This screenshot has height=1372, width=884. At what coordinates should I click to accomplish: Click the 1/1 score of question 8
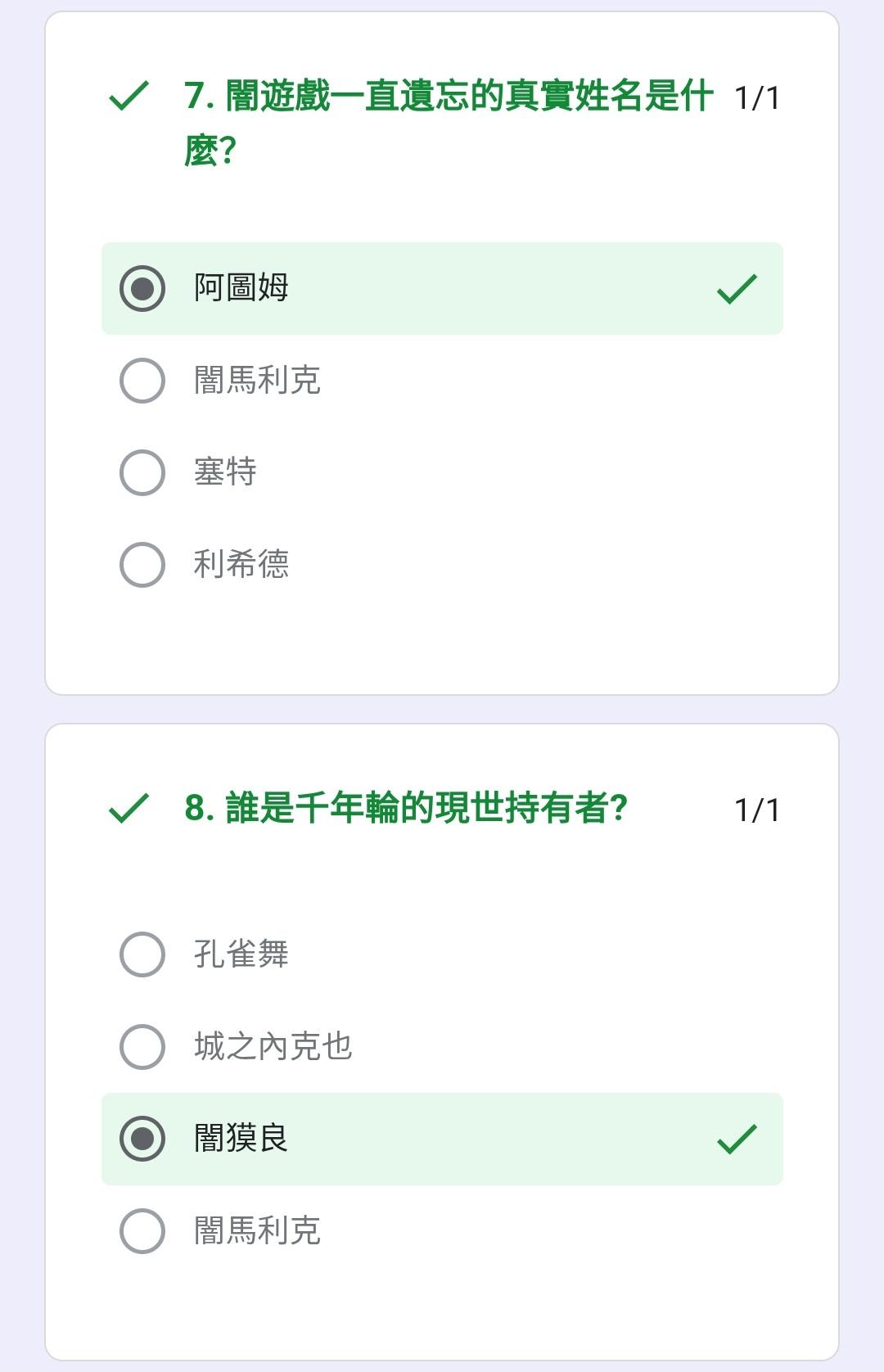(757, 810)
